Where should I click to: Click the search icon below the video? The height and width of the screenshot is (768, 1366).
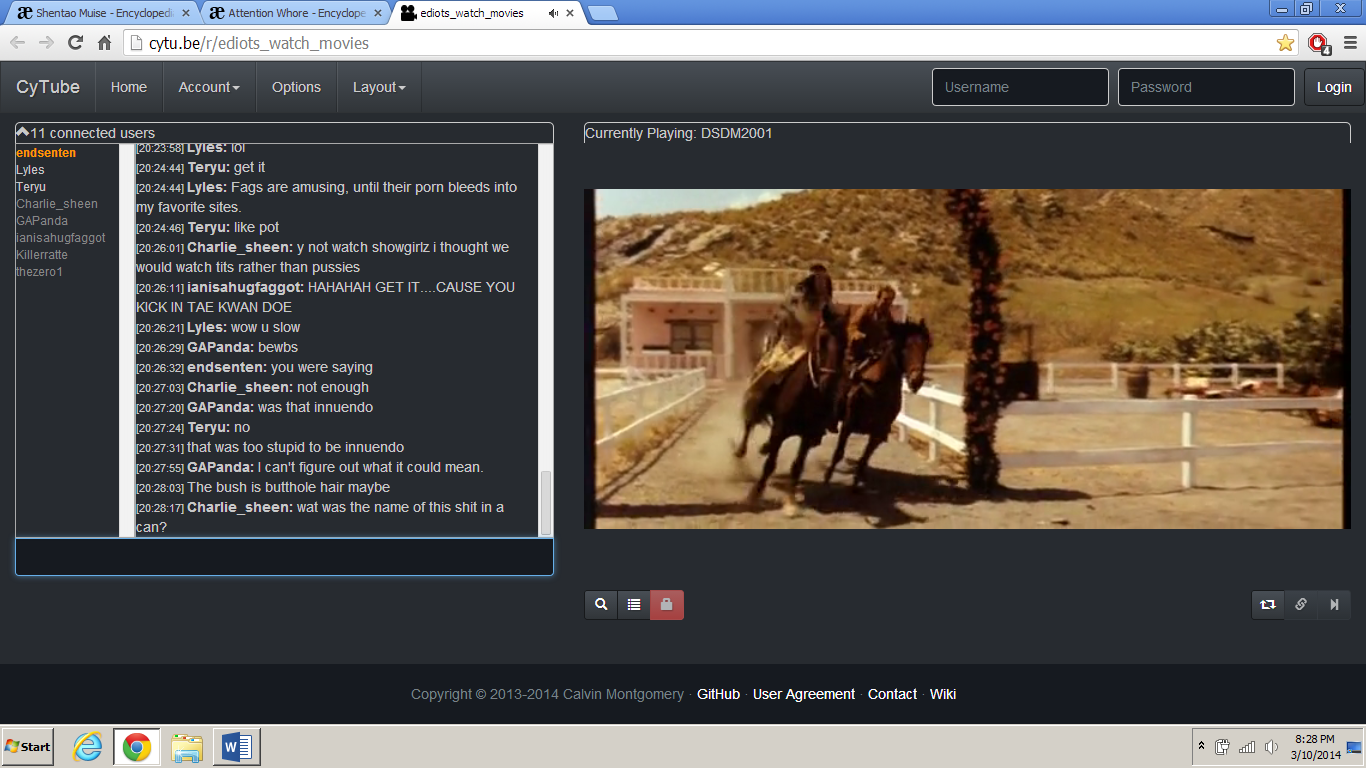click(601, 605)
